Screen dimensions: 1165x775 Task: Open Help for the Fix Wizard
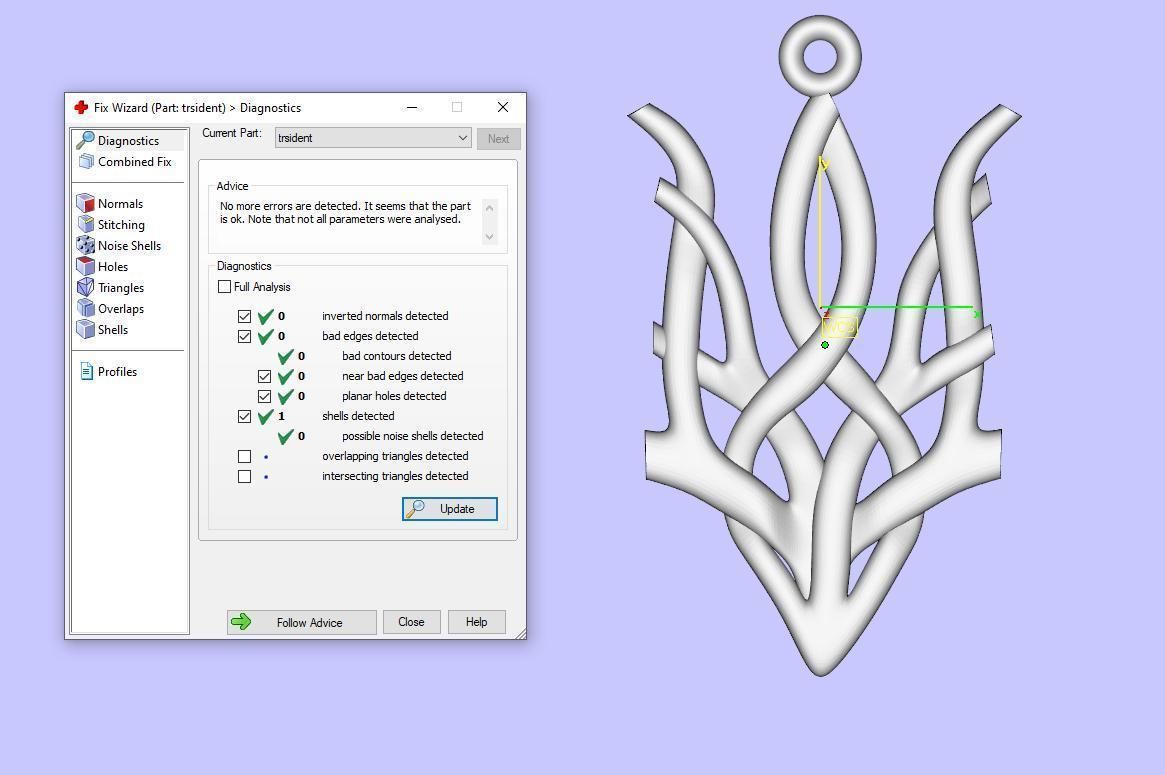(476, 622)
